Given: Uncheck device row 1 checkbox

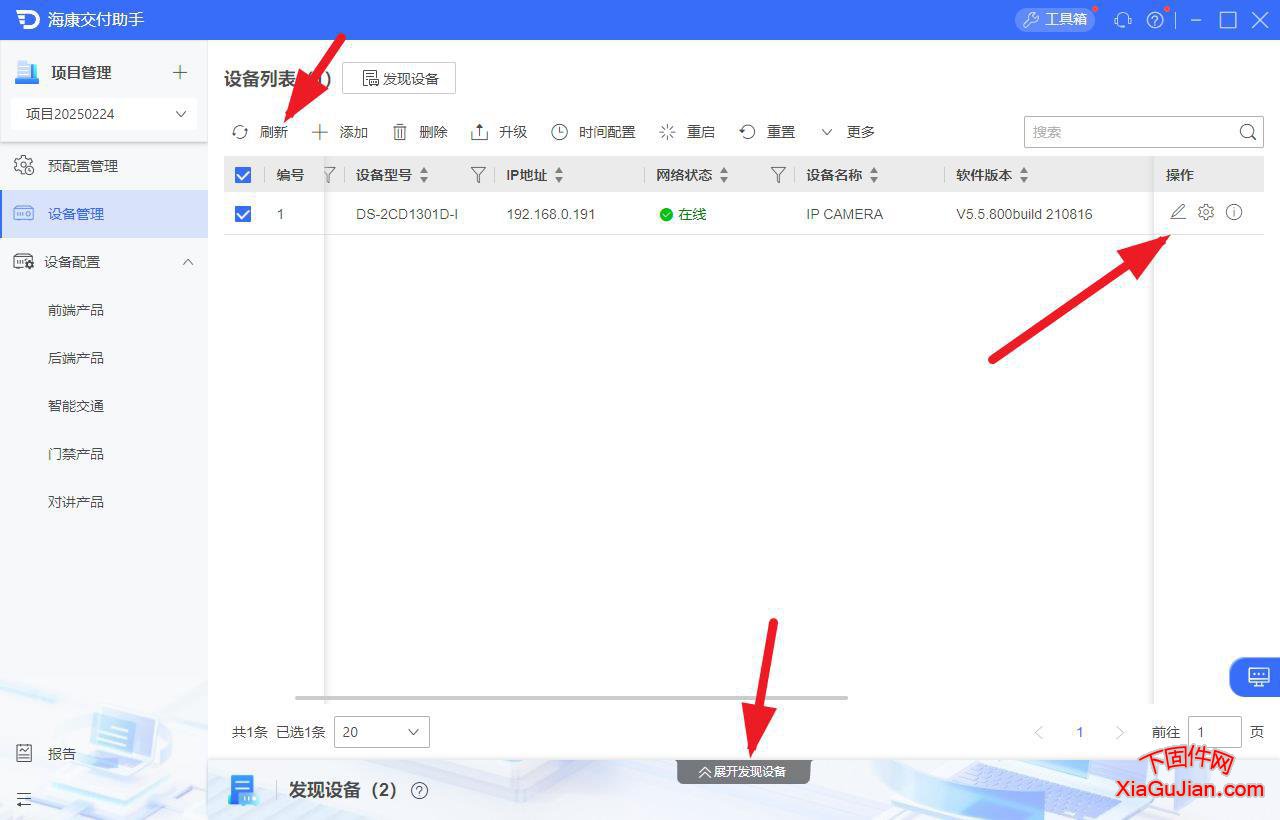Looking at the screenshot, I should [x=243, y=213].
